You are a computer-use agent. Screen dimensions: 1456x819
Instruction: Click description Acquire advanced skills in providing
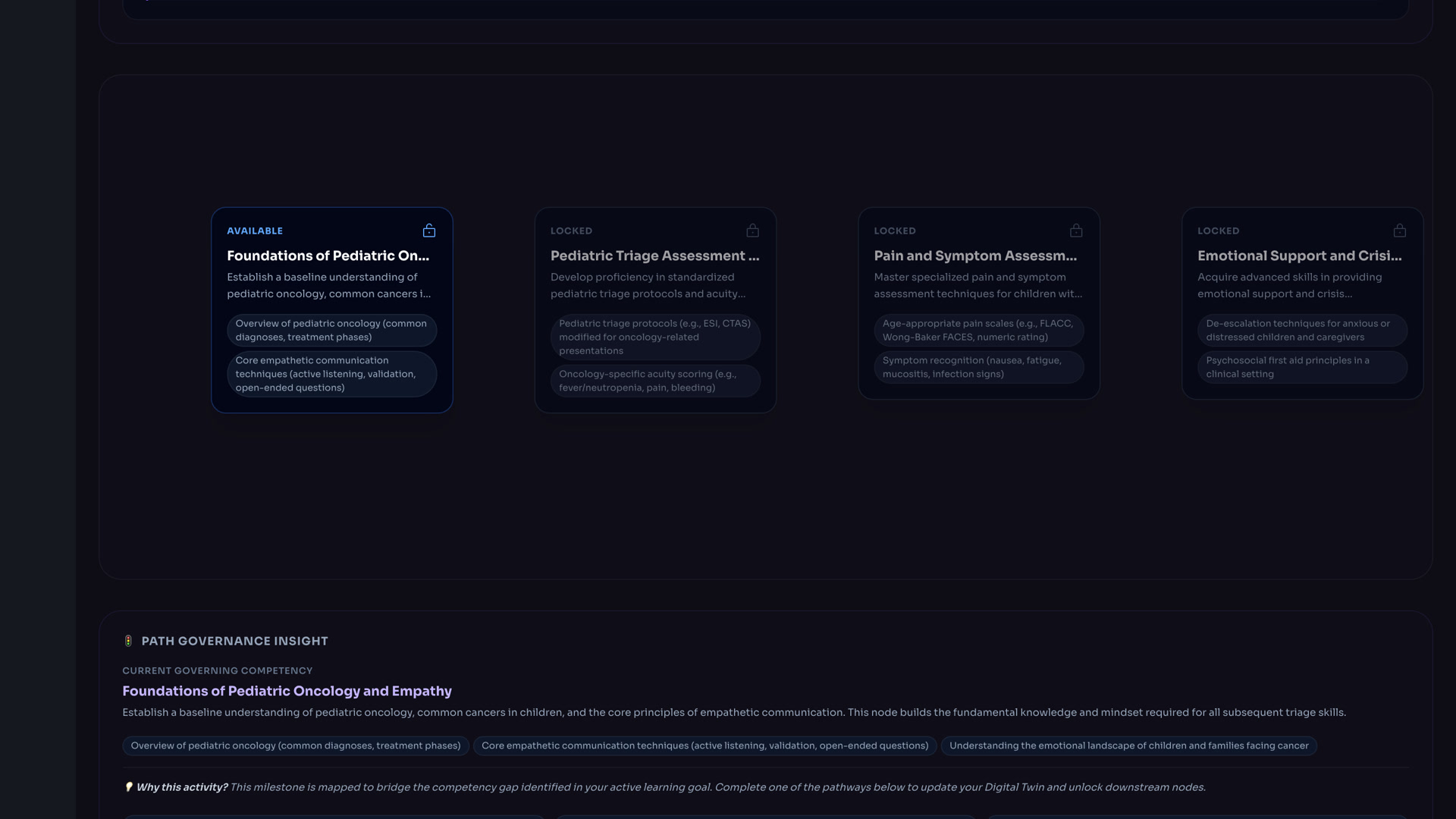[1290, 286]
